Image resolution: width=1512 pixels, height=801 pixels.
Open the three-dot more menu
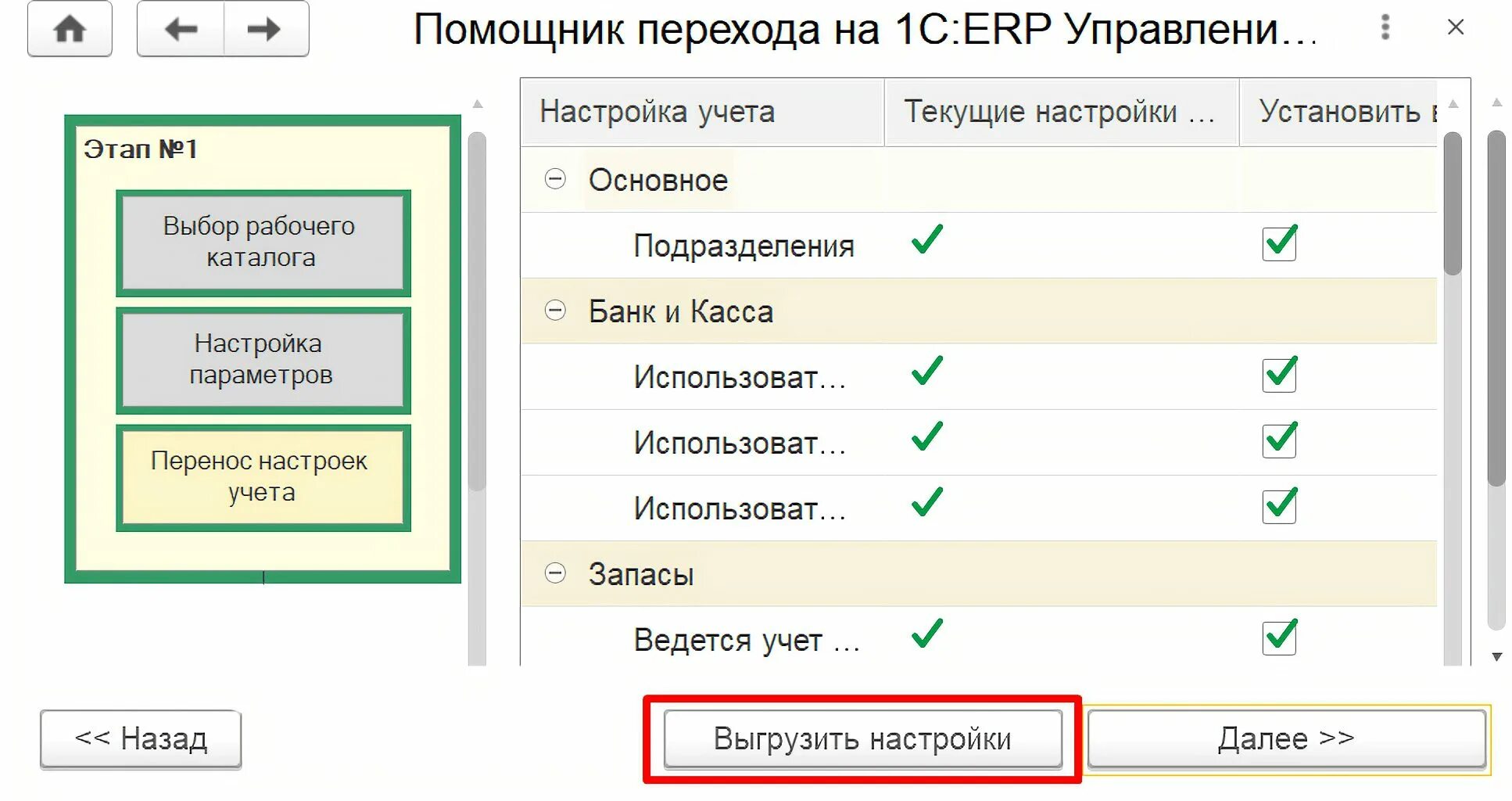[x=1385, y=27]
